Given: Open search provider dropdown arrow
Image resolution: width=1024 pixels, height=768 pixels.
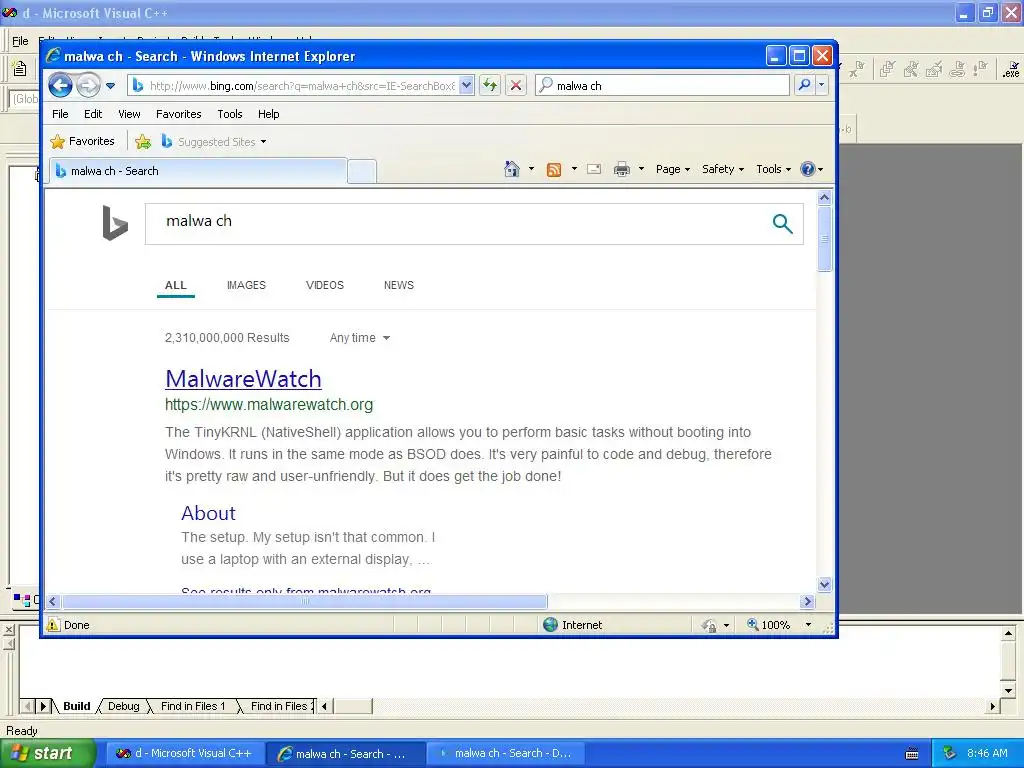Looking at the screenshot, I should pos(822,86).
